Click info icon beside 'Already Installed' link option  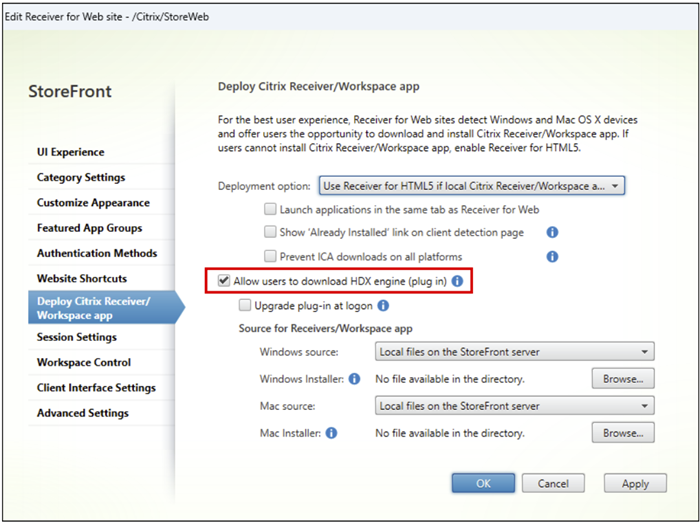pyautogui.click(x=552, y=232)
